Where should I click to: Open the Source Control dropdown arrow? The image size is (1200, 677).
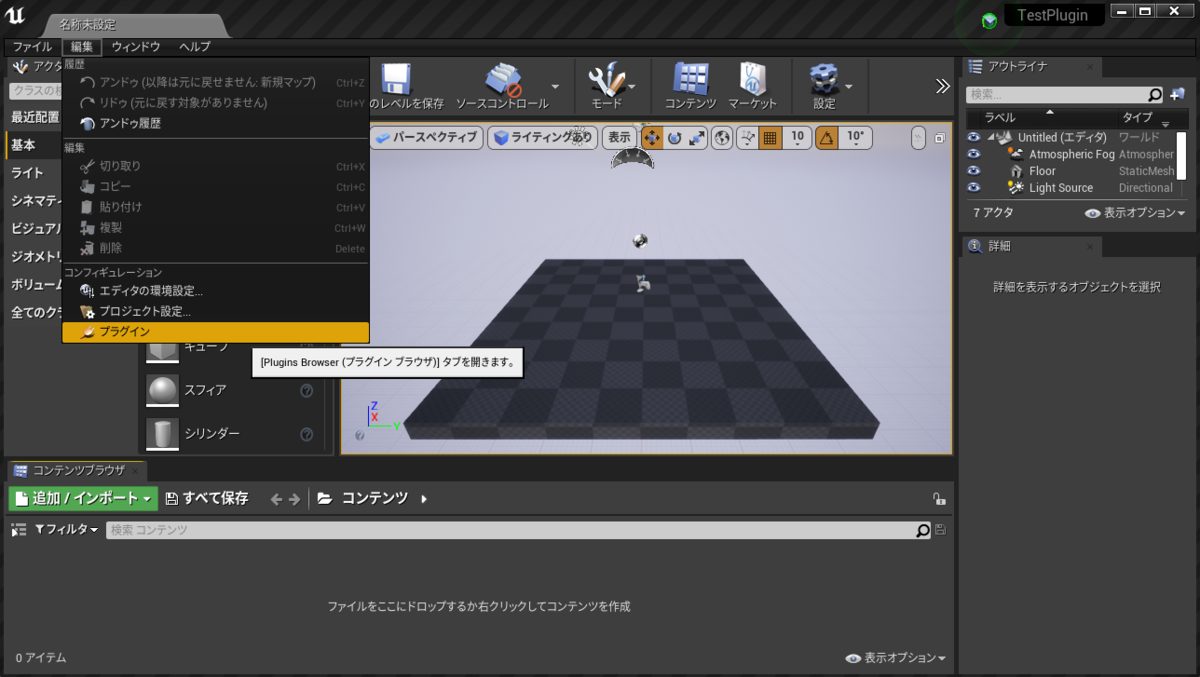coord(555,86)
